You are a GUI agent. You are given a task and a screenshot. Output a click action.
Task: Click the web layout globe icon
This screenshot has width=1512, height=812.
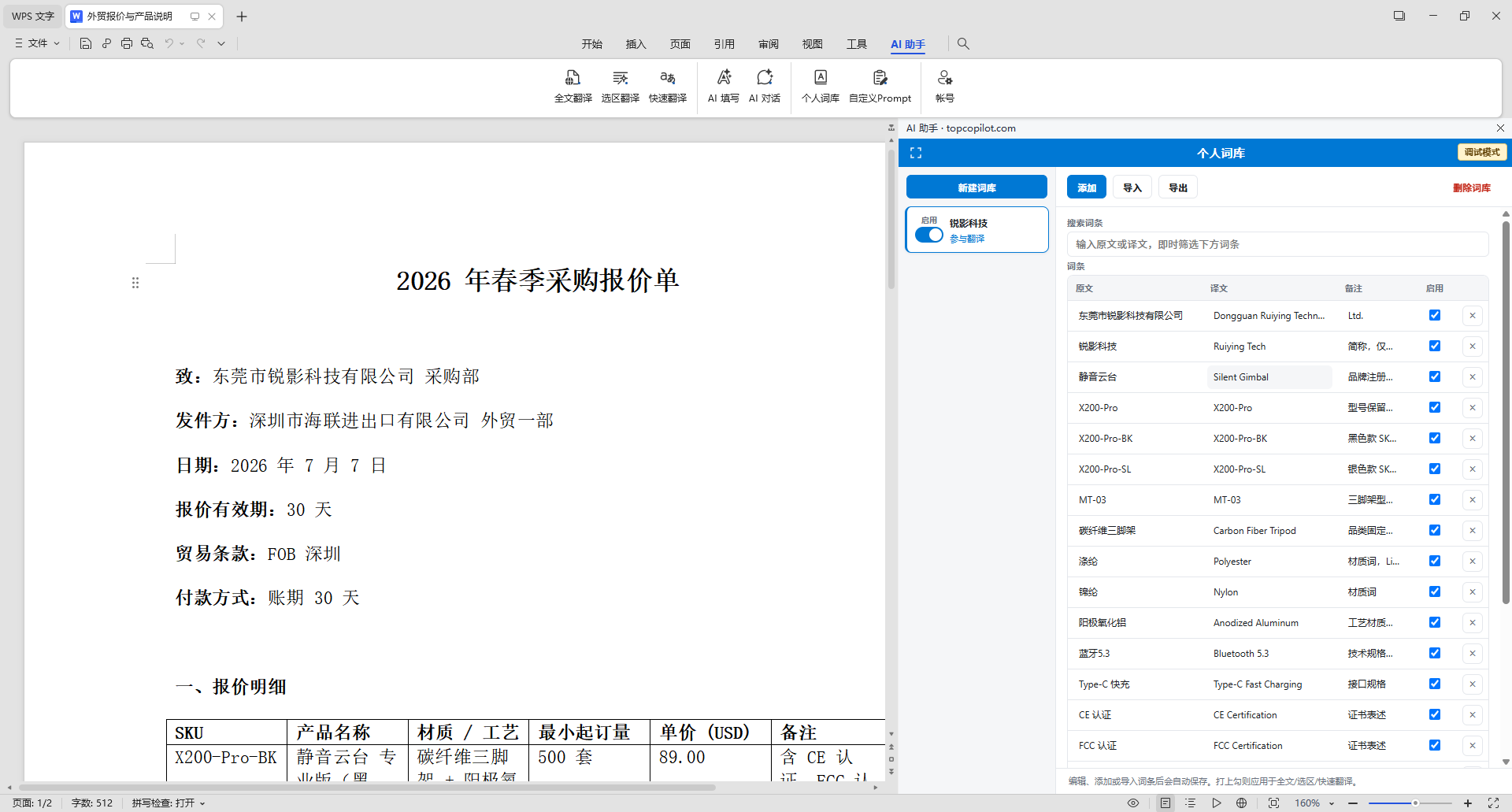[1242, 803]
